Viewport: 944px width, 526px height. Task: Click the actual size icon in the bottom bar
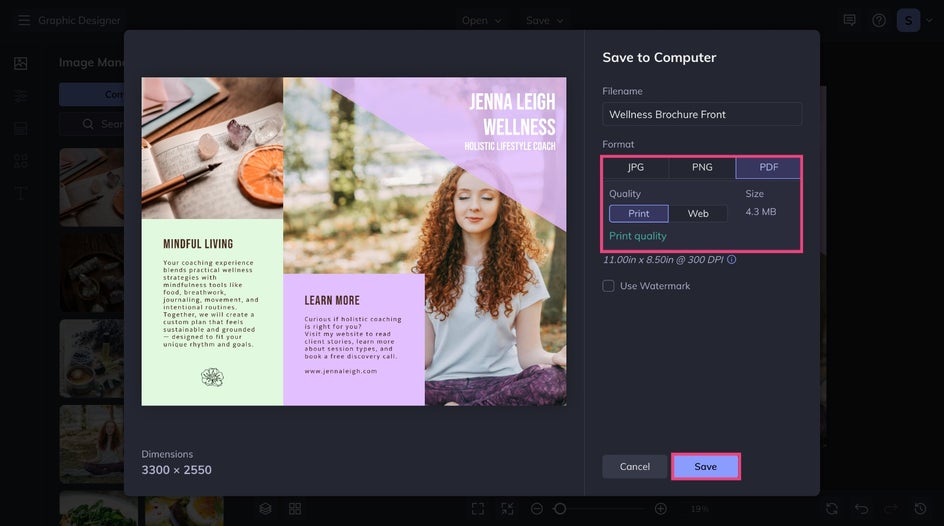508,509
